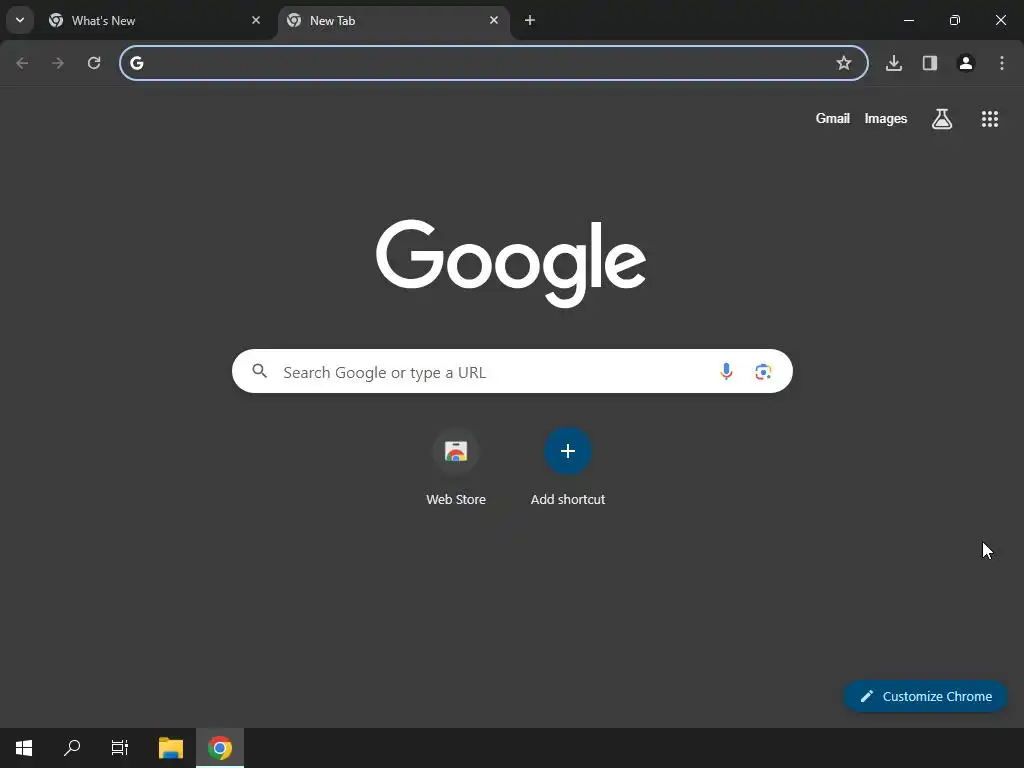Viewport: 1024px width, 768px height.
Task: Click the Google logo
Action: pyautogui.click(x=511, y=263)
